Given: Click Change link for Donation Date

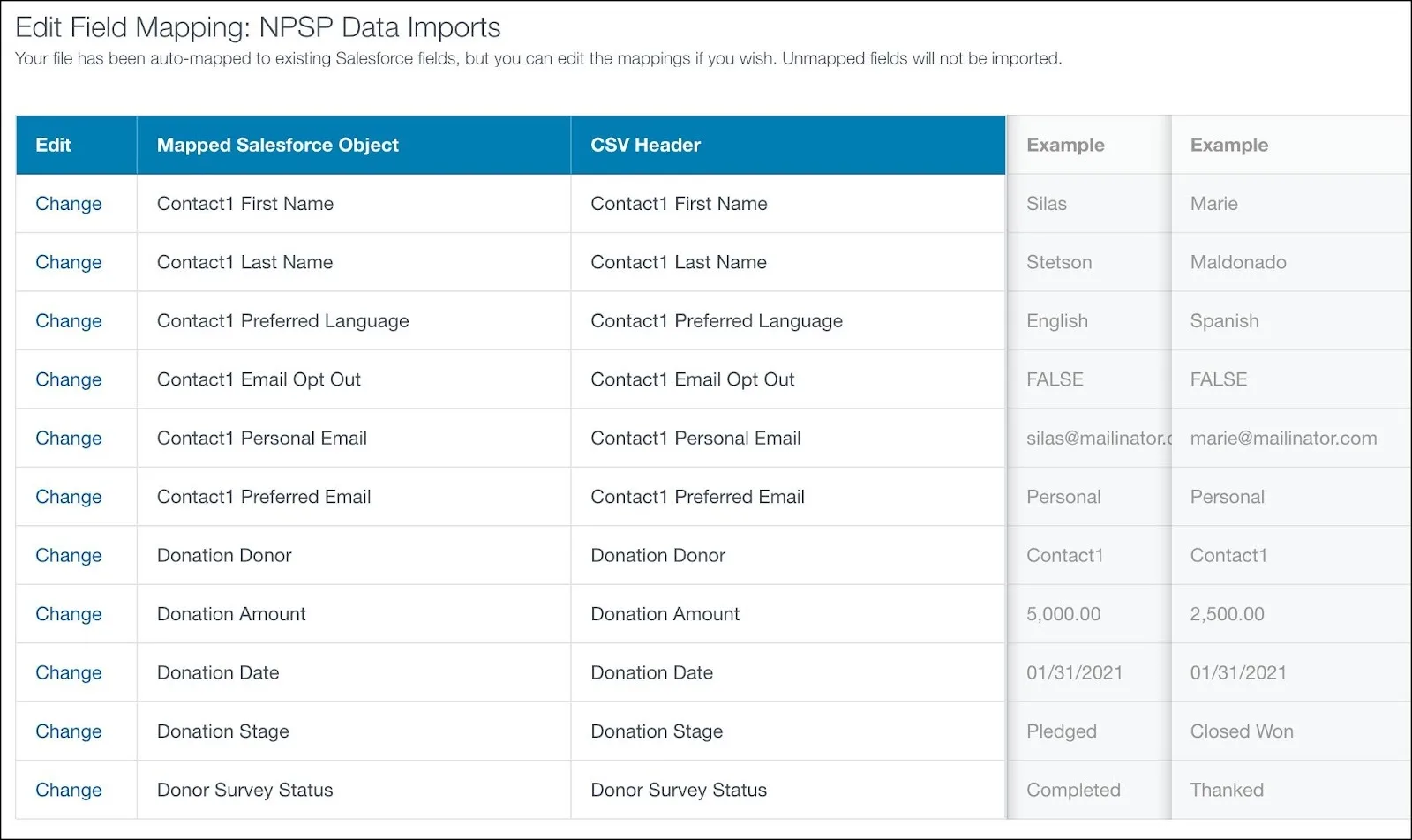Looking at the screenshot, I should pyautogui.click(x=68, y=673).
